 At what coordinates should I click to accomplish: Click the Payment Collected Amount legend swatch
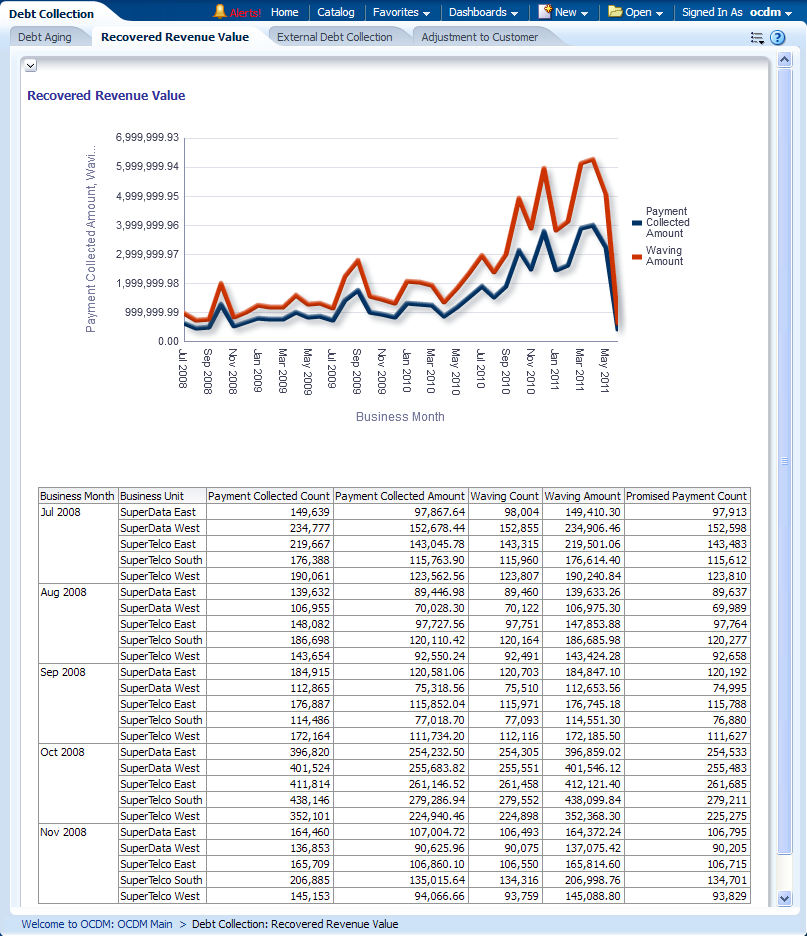637,223
